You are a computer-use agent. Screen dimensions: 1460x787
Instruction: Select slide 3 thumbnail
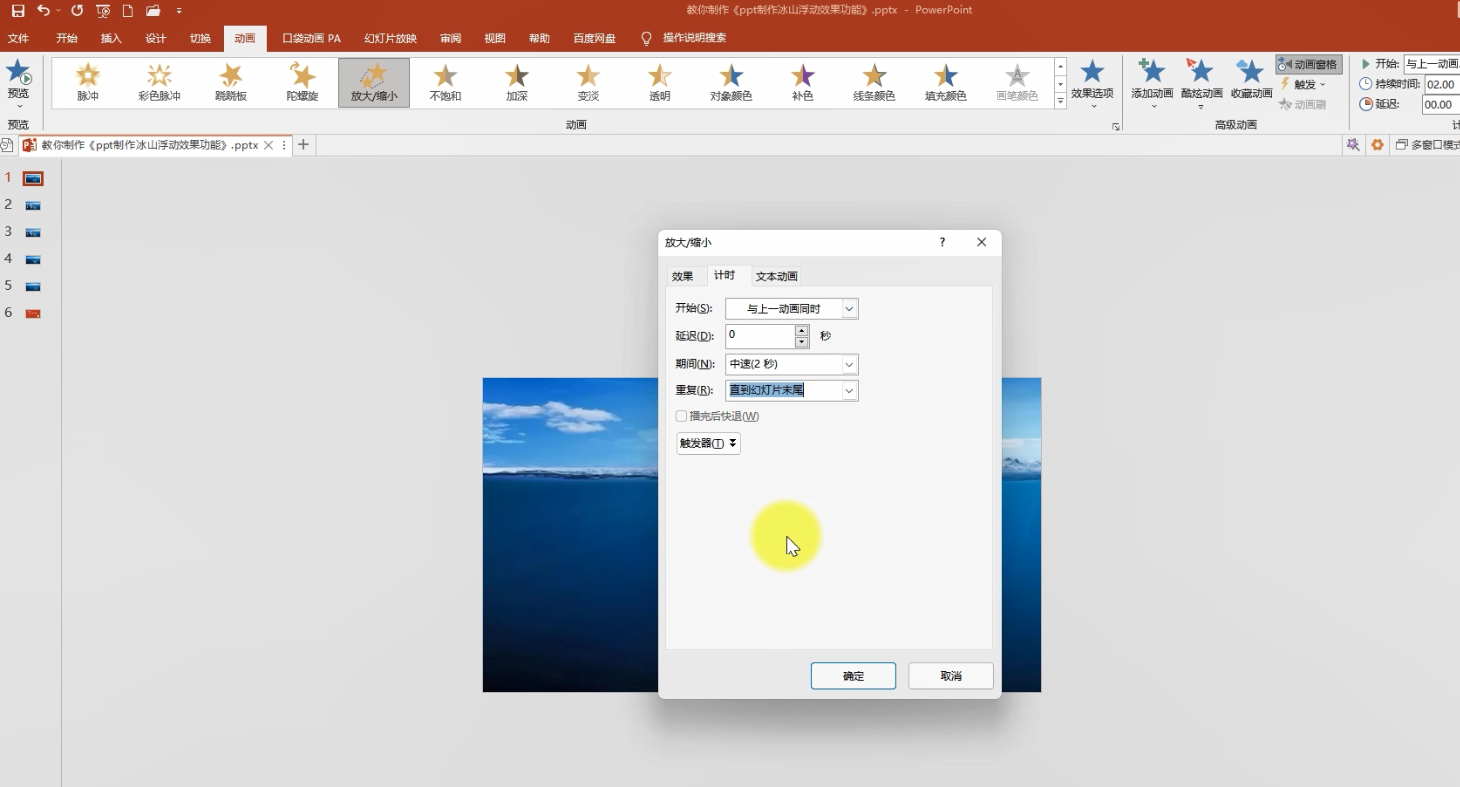[x=33, y=232]
